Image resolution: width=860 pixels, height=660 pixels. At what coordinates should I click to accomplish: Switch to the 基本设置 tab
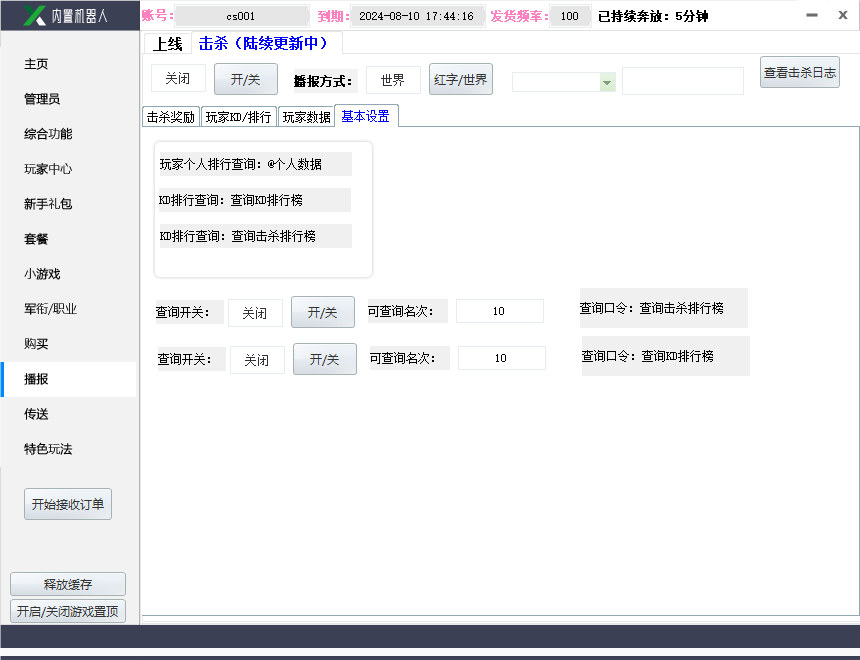pyautogui.click(x=366, y=116)
